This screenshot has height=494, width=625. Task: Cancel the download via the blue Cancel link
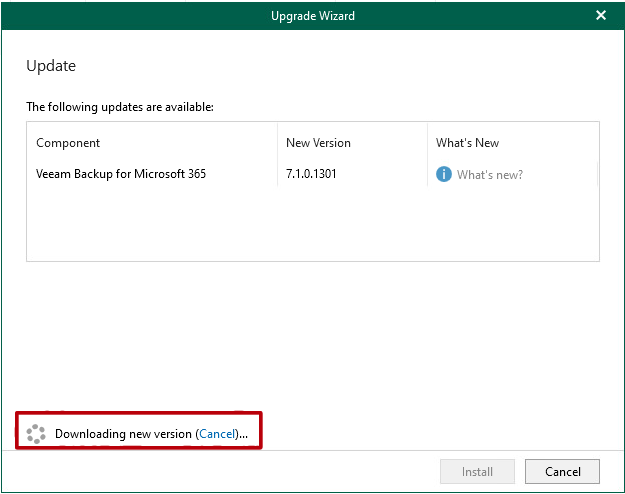(x=217, y=434)
